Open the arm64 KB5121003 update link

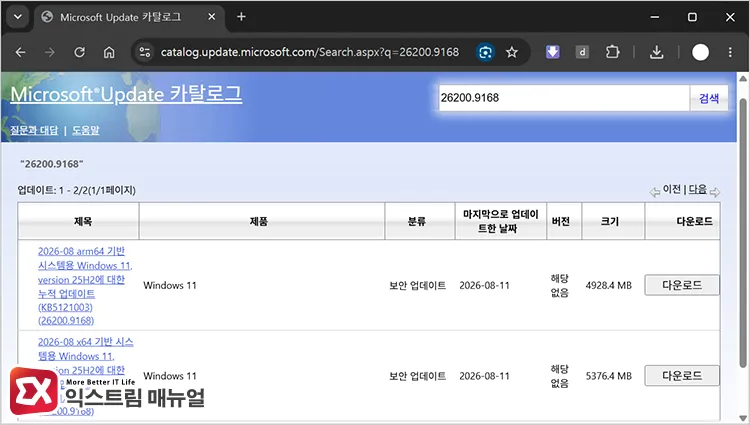pos(85,285)
